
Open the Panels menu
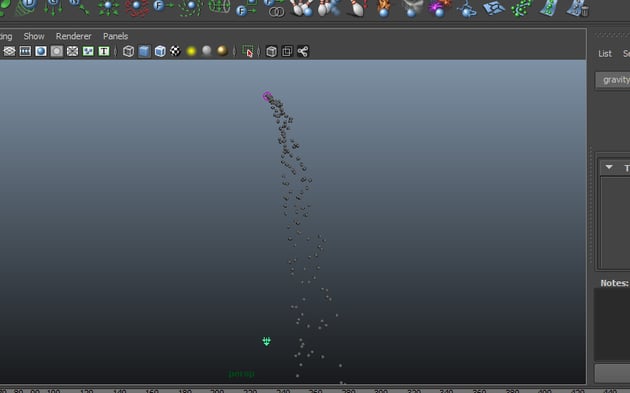point(115,36)
